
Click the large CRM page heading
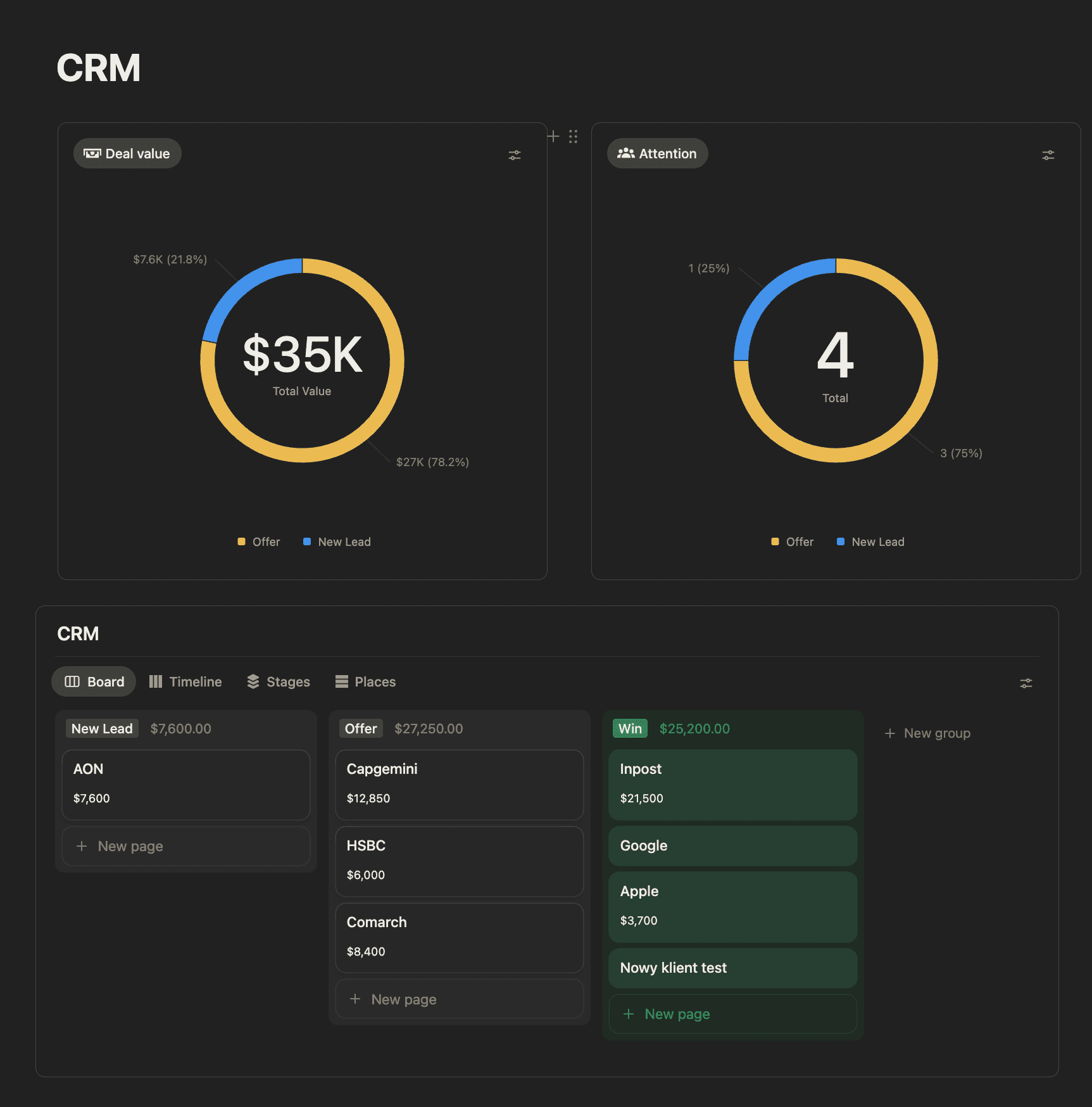click(x=99, y=68)
